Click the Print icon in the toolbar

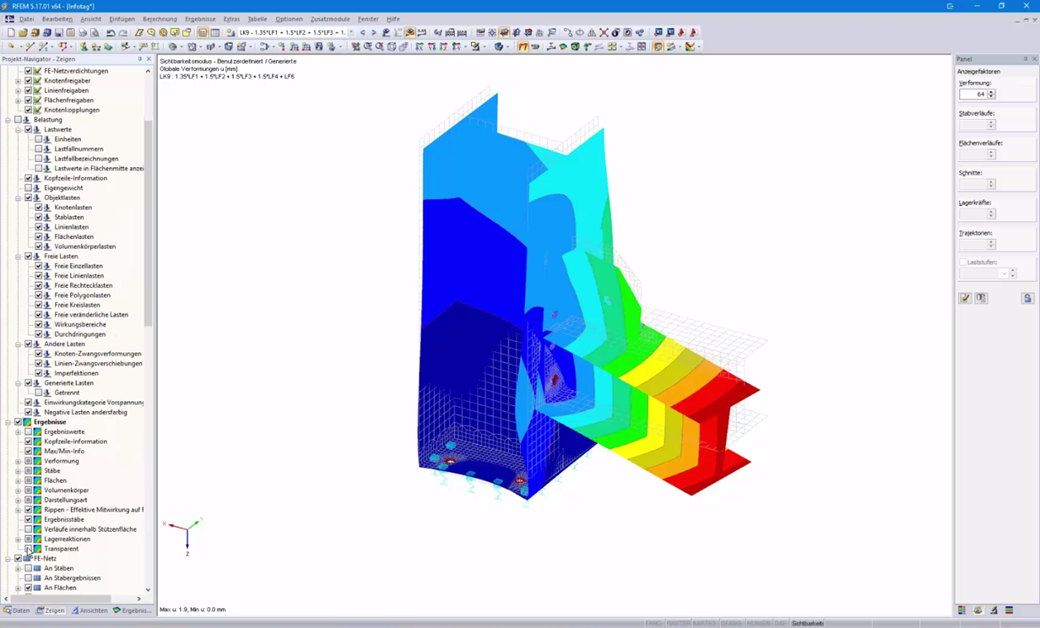[x=82, y=32]
